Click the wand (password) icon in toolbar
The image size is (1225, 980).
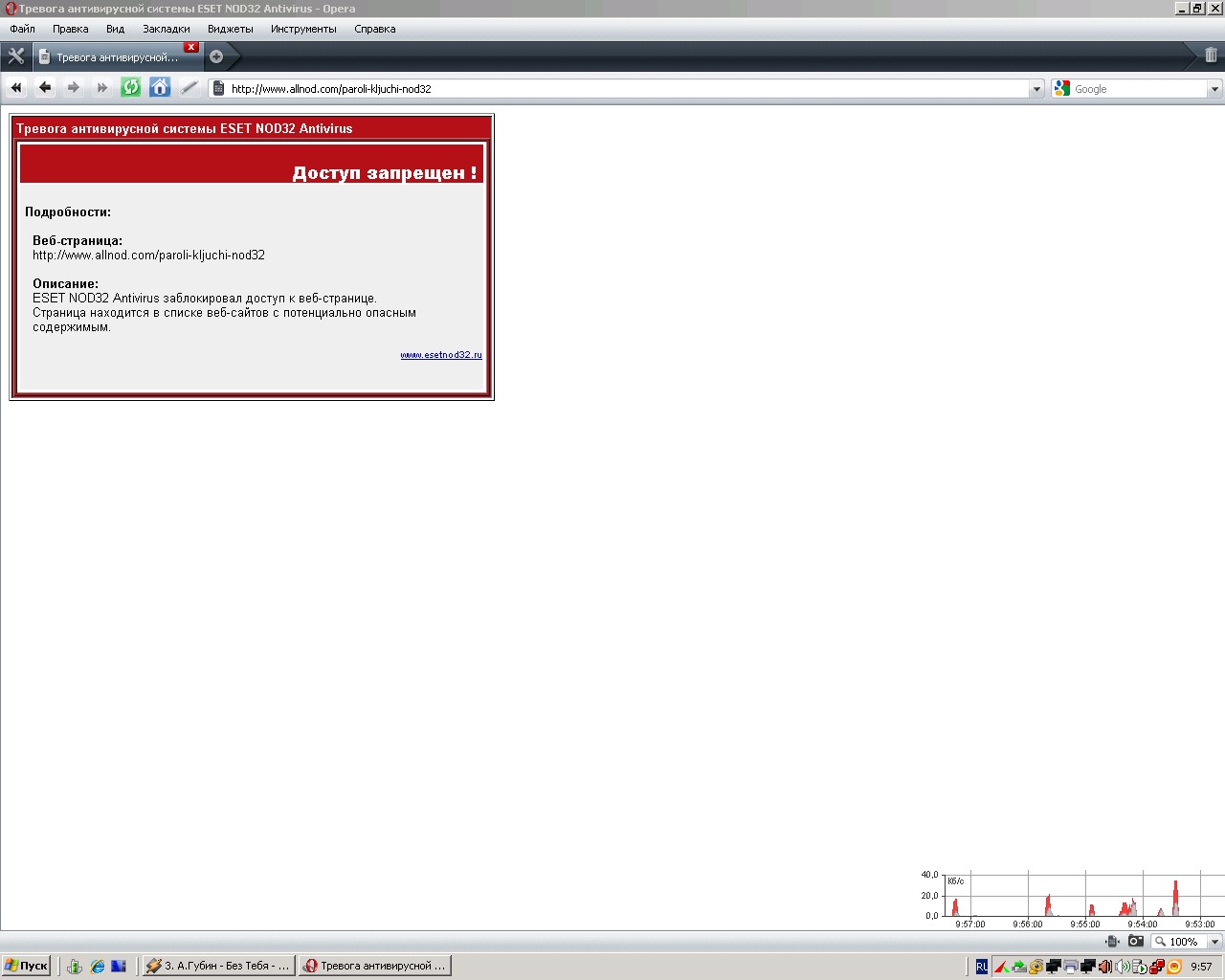point(189,88)
